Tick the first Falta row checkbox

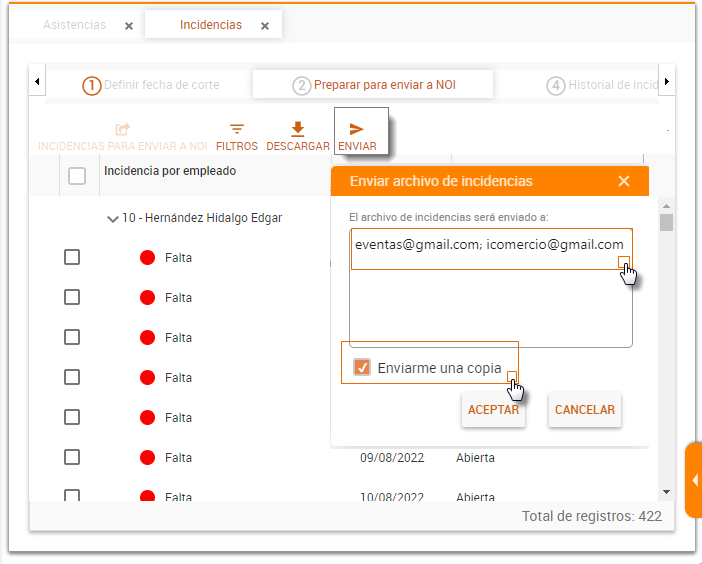(72, 257)
